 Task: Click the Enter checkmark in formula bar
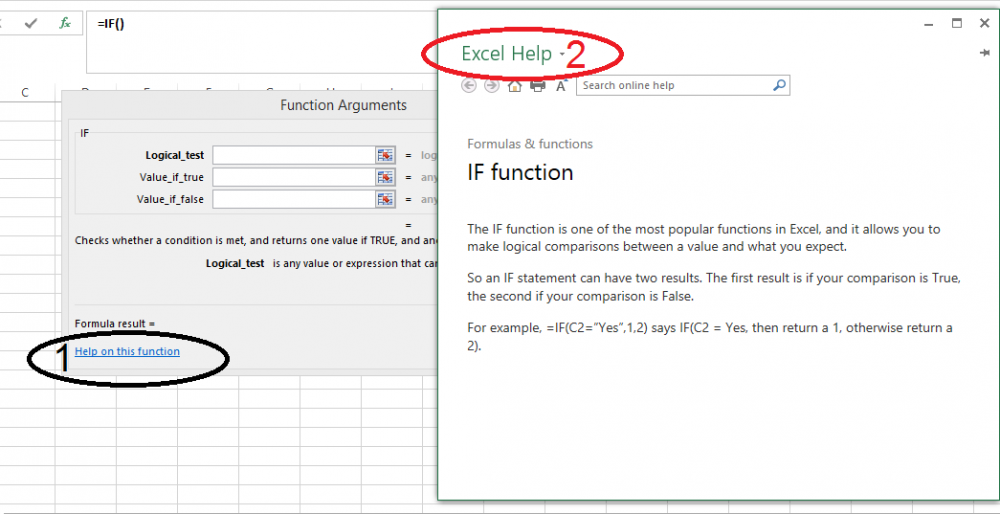[x=31, y=24]
